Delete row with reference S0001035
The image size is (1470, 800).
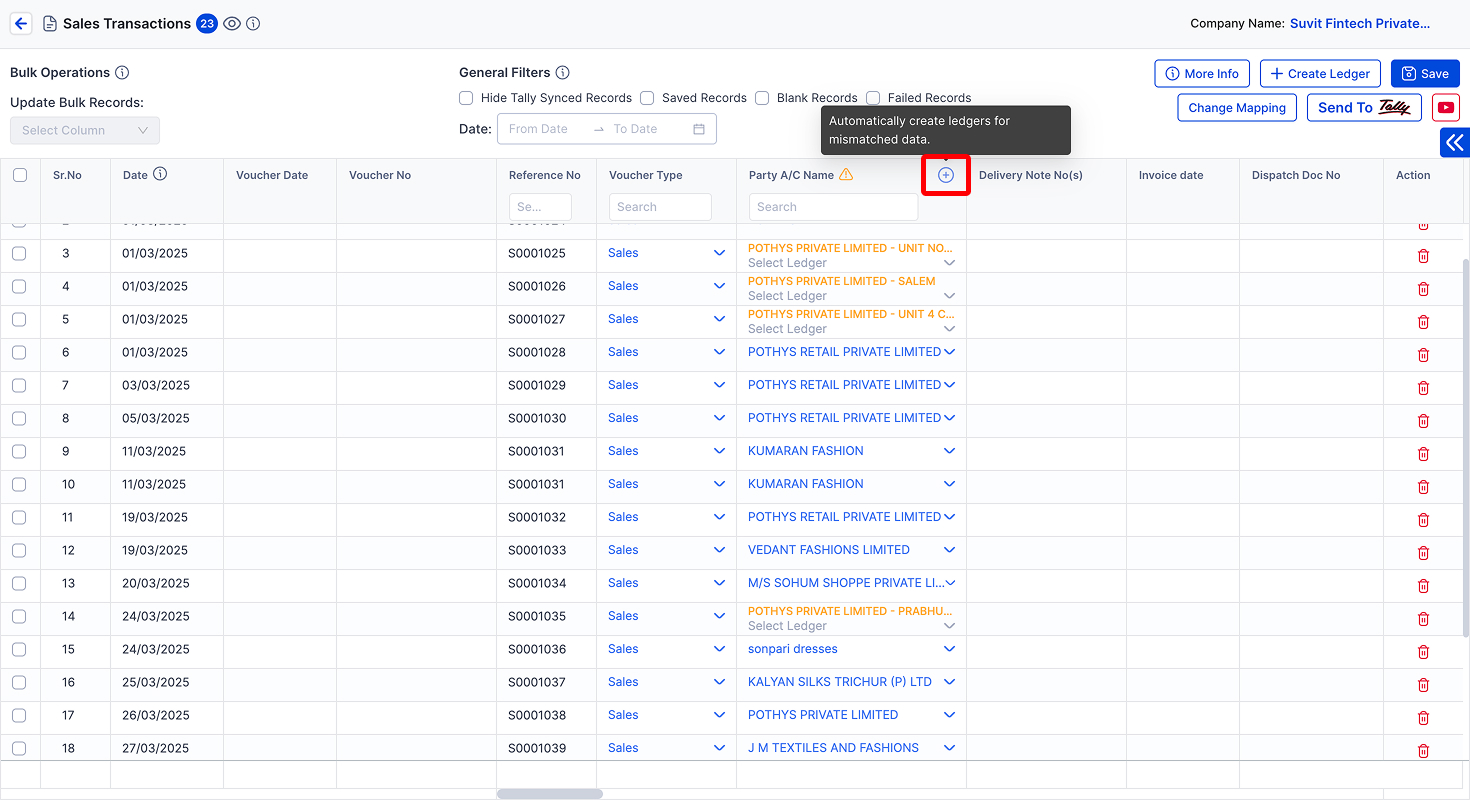[x=1423, y=619]
